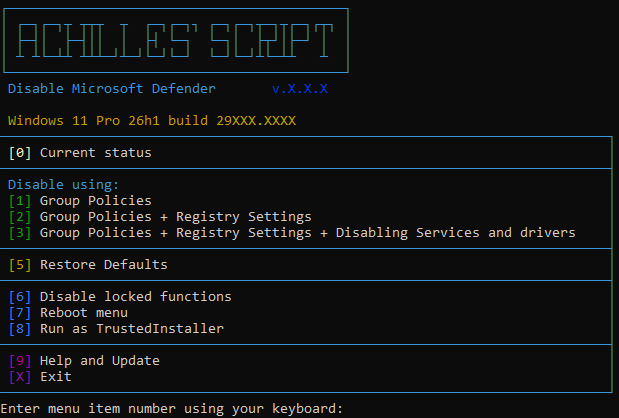Click the green [2] bracket marker
619x418 pixels.
coord(20,217)
